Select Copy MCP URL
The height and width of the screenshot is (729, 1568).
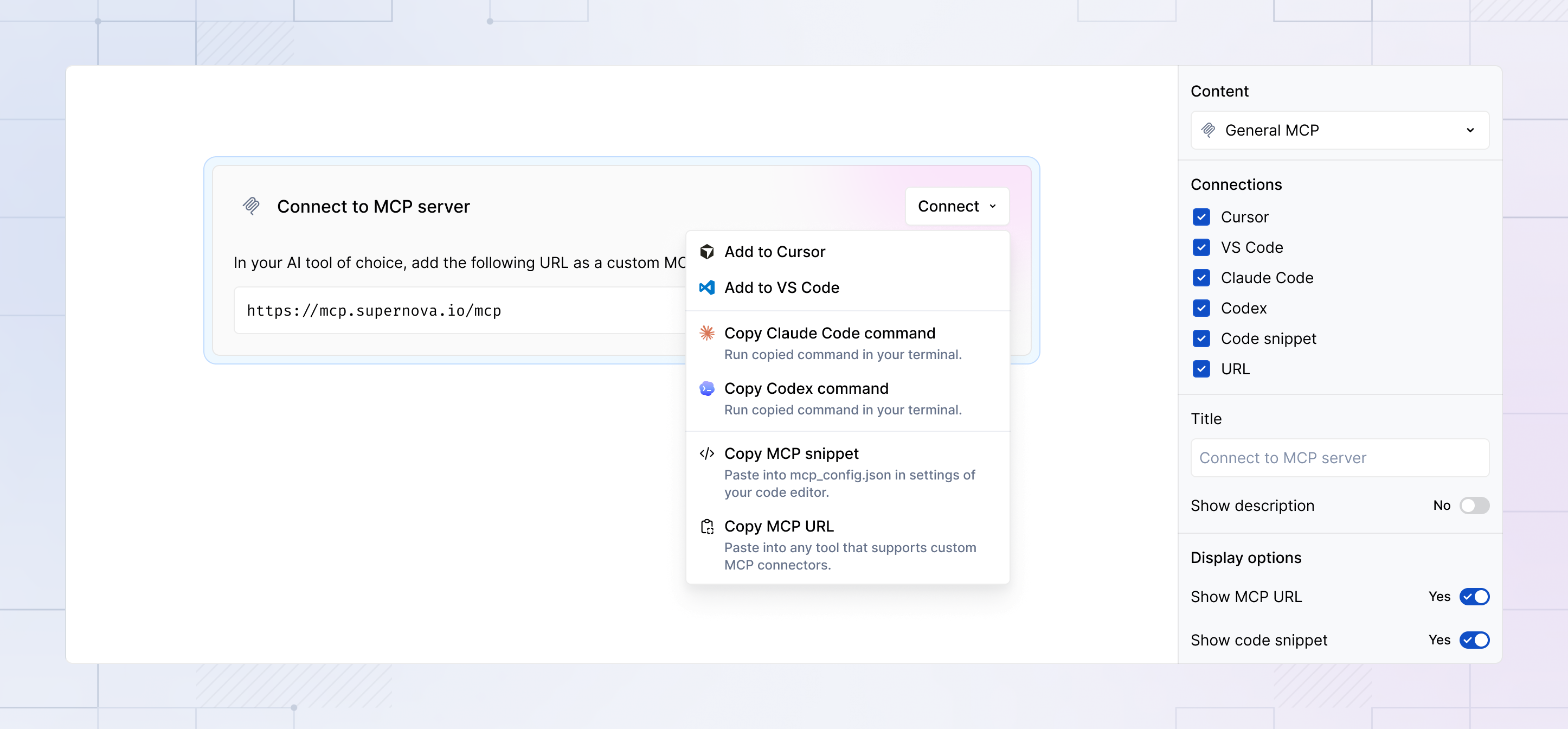point(847,545)
